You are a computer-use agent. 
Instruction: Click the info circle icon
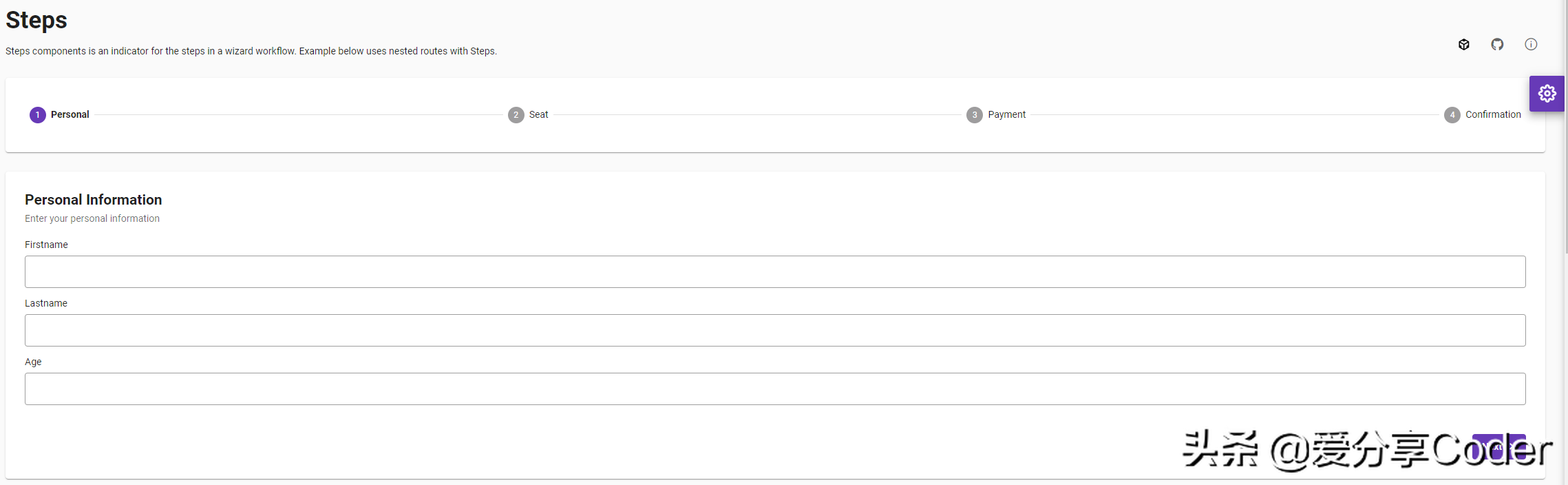coord(1531,45)
